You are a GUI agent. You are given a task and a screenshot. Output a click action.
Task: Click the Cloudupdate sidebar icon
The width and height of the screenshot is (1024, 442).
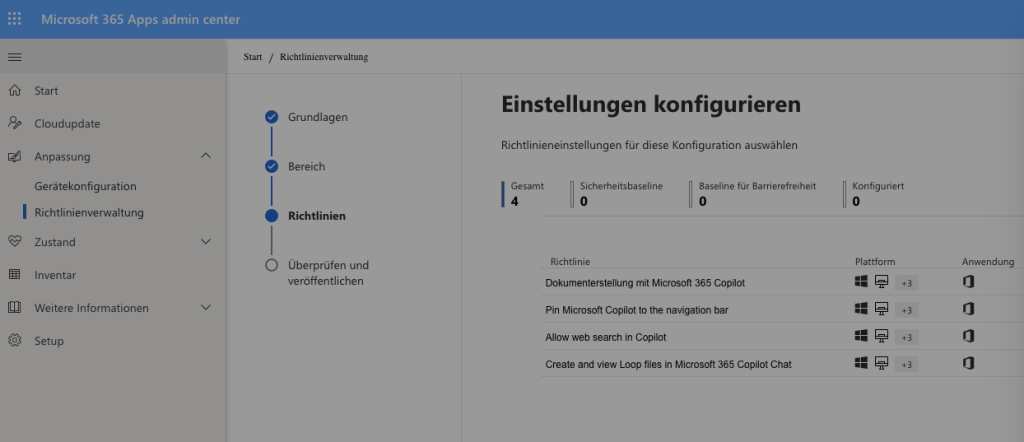point(14,123)
